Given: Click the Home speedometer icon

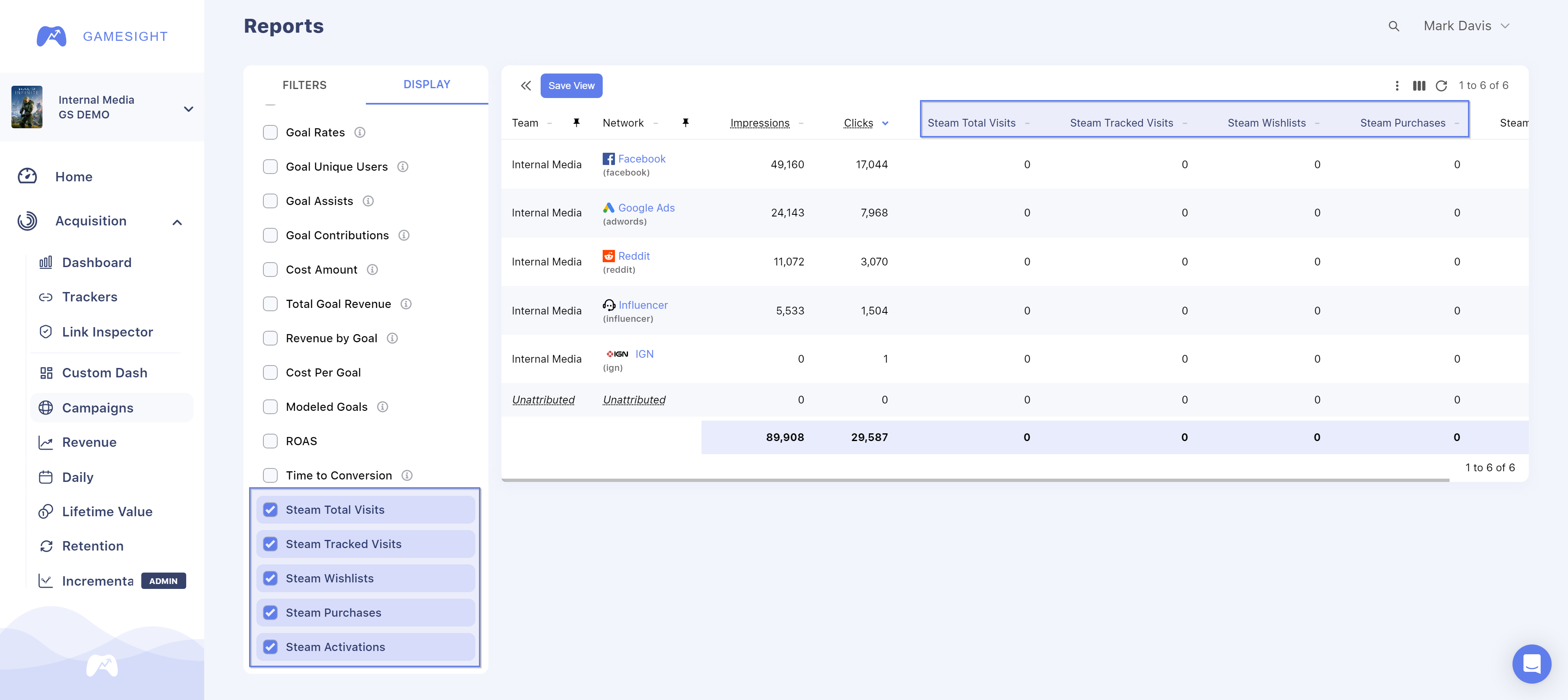Looking at the screenshot, I should point(27,176).
